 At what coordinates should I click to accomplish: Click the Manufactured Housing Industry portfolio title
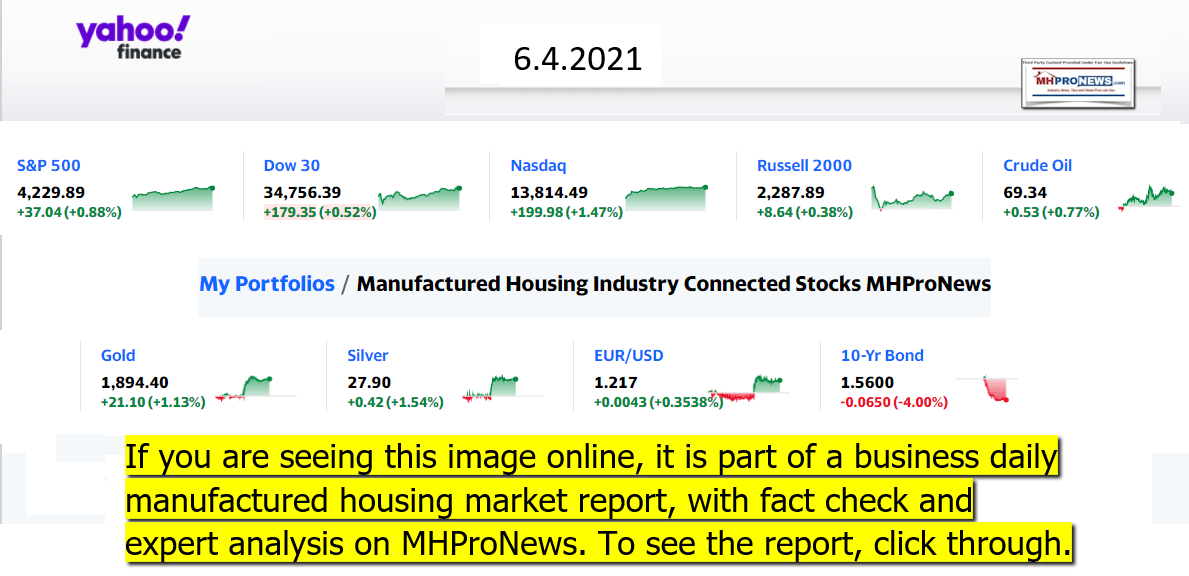coord(673,284)
